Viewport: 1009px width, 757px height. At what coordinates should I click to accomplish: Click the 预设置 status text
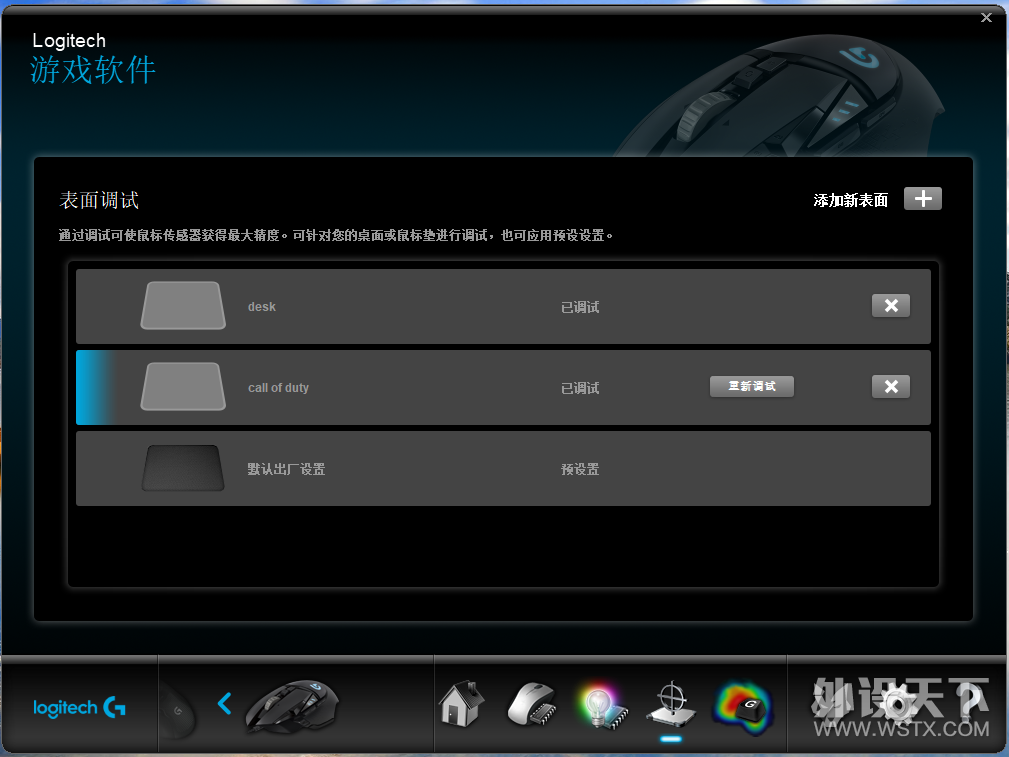coord(580,469)
